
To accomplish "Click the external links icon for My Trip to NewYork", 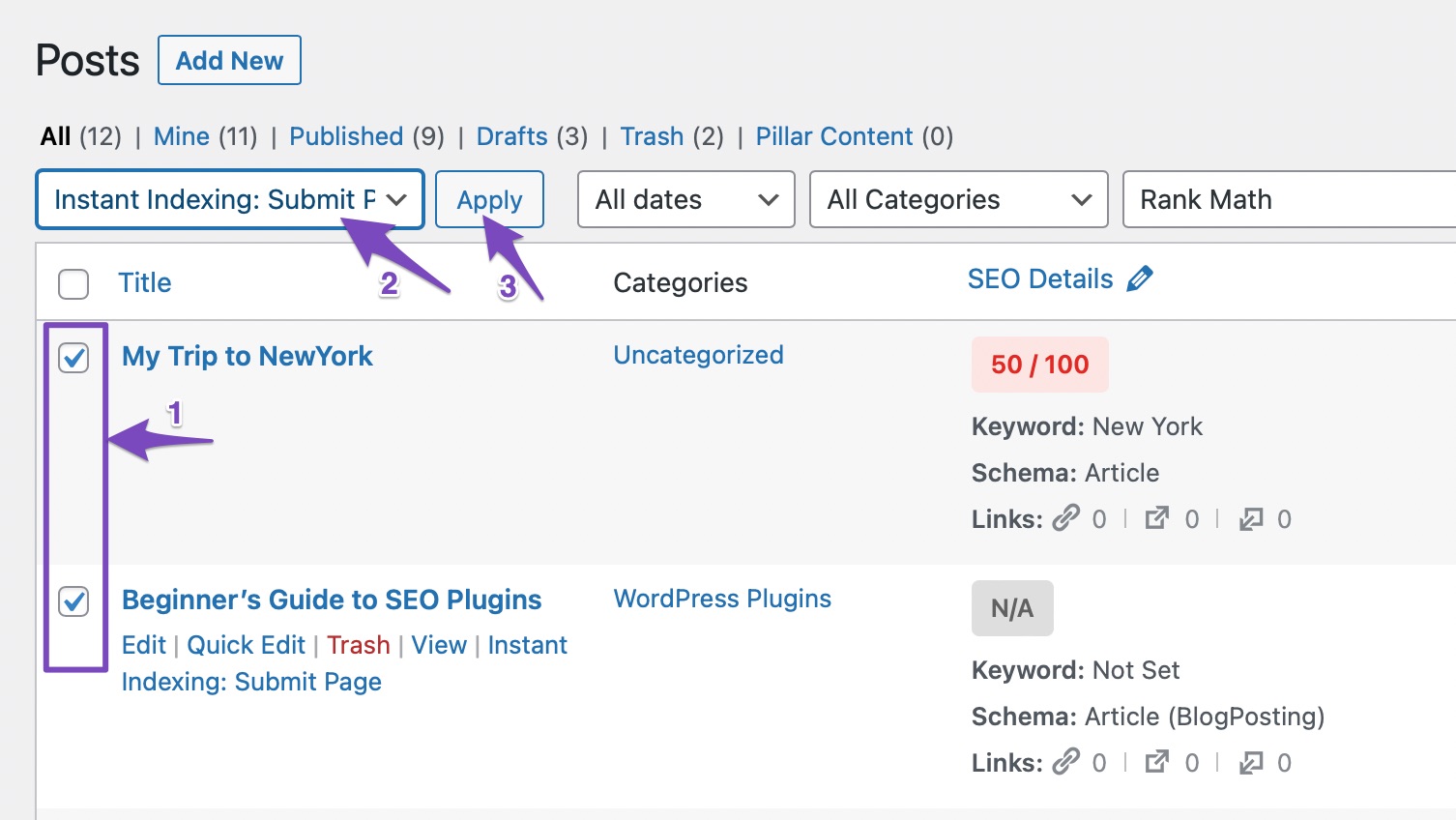I will pos(1156,518).
